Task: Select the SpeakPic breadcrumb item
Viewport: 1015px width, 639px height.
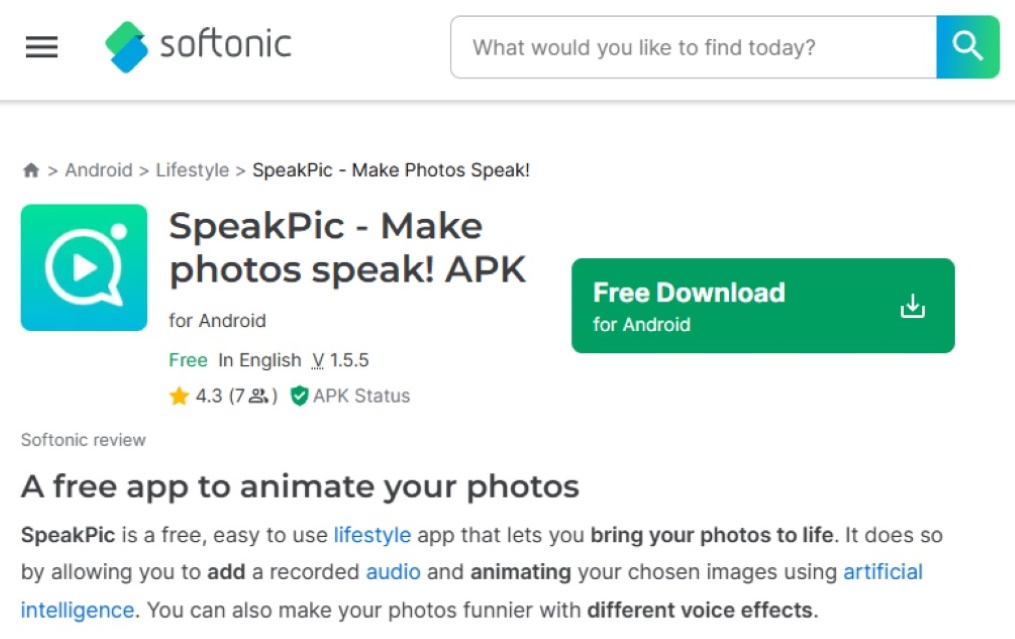Action: (392, 170)
